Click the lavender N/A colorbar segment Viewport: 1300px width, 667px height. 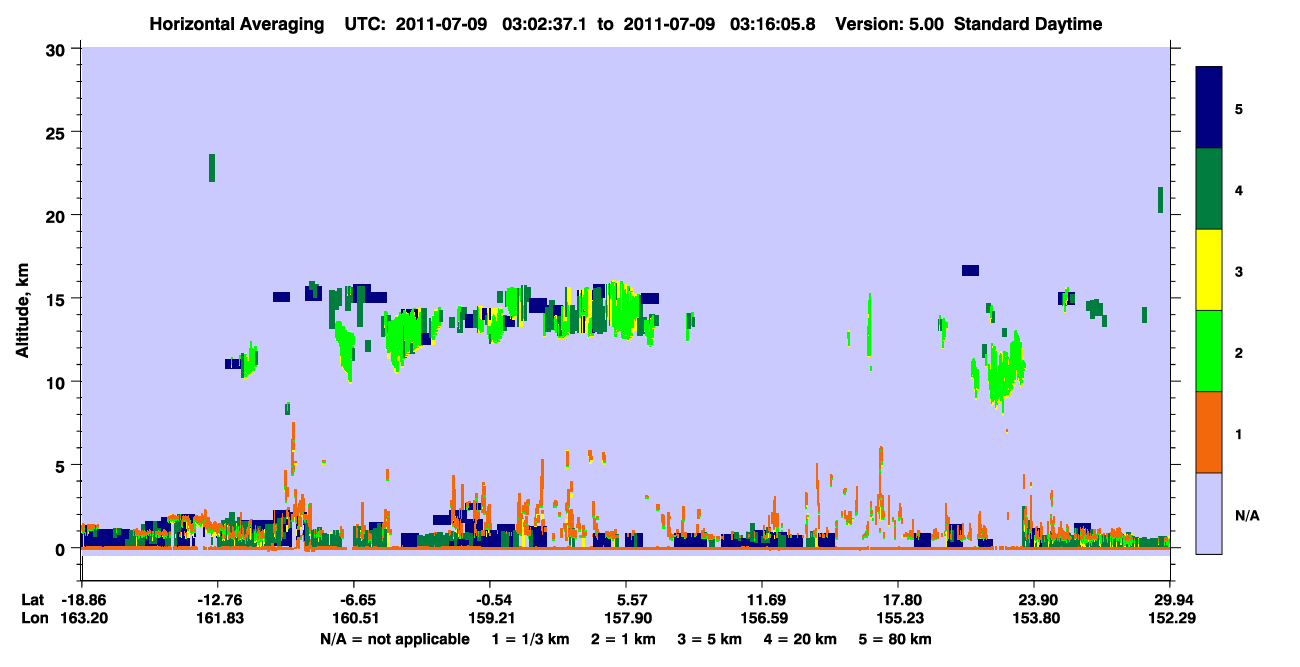1209,513
